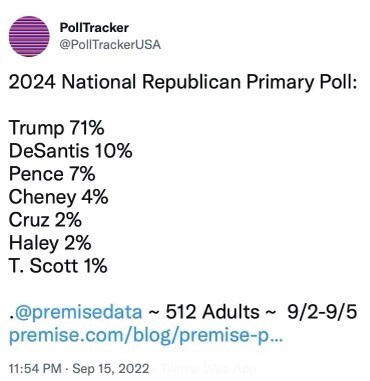Image resolution: width=370 pixels, height=381 pixels.
Task: Follow the premise.com/blog/premise-p… link
Action: tap(146, 336)
